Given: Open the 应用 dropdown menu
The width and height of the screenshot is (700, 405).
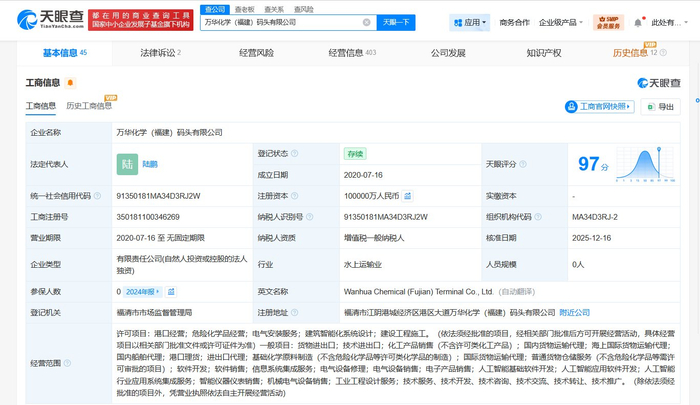Looking at the screenshot, I should (x=470, y=22).
